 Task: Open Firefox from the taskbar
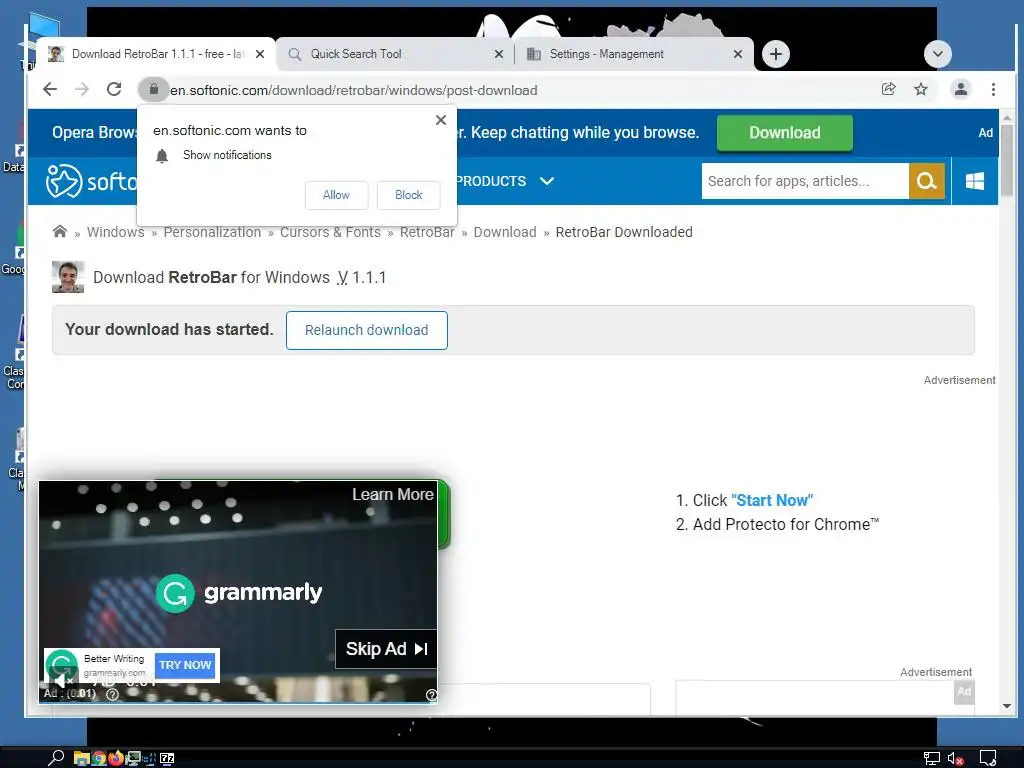116,758
